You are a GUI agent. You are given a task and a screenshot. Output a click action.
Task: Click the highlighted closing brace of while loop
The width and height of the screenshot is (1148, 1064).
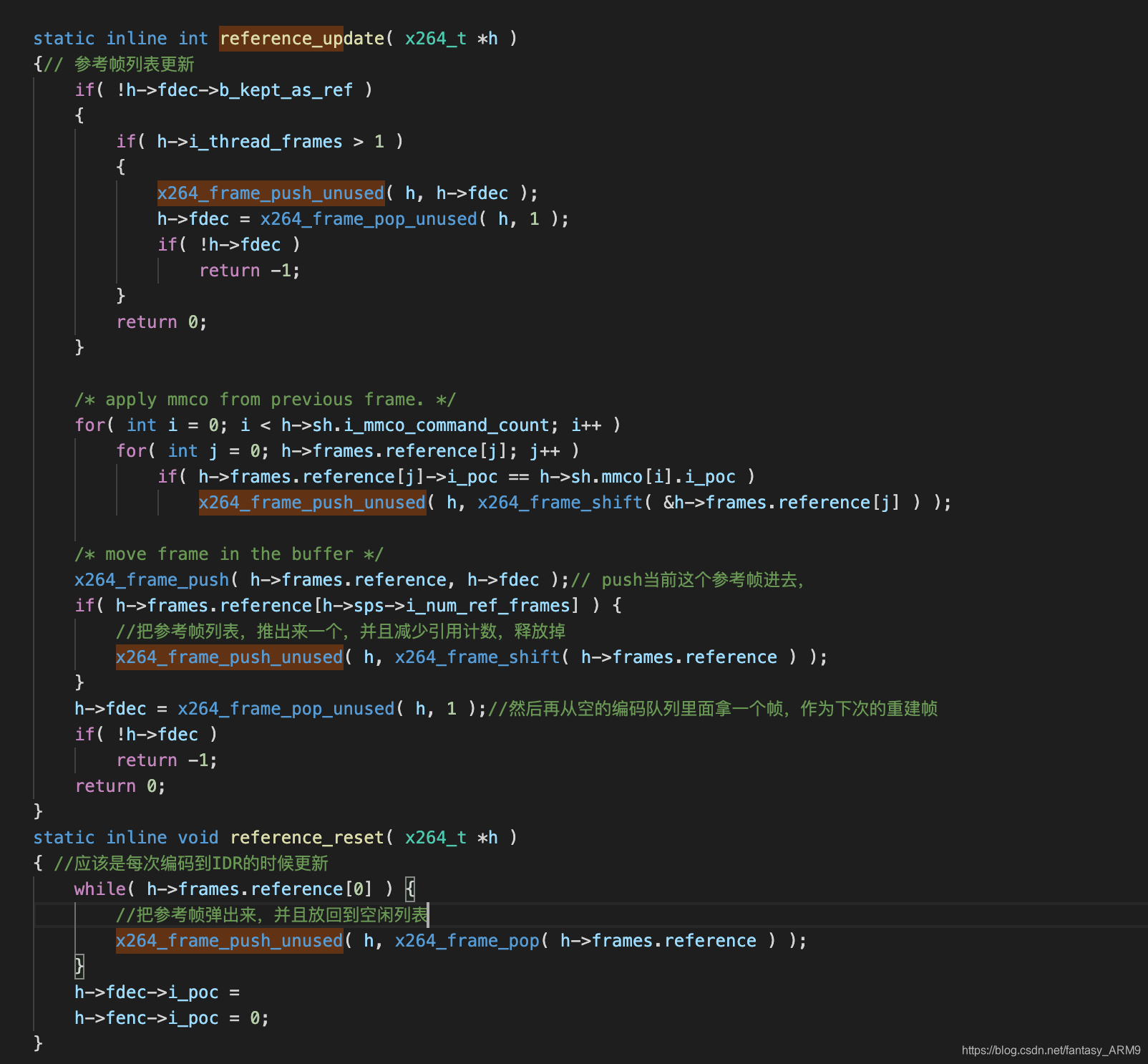pos(79,967)
